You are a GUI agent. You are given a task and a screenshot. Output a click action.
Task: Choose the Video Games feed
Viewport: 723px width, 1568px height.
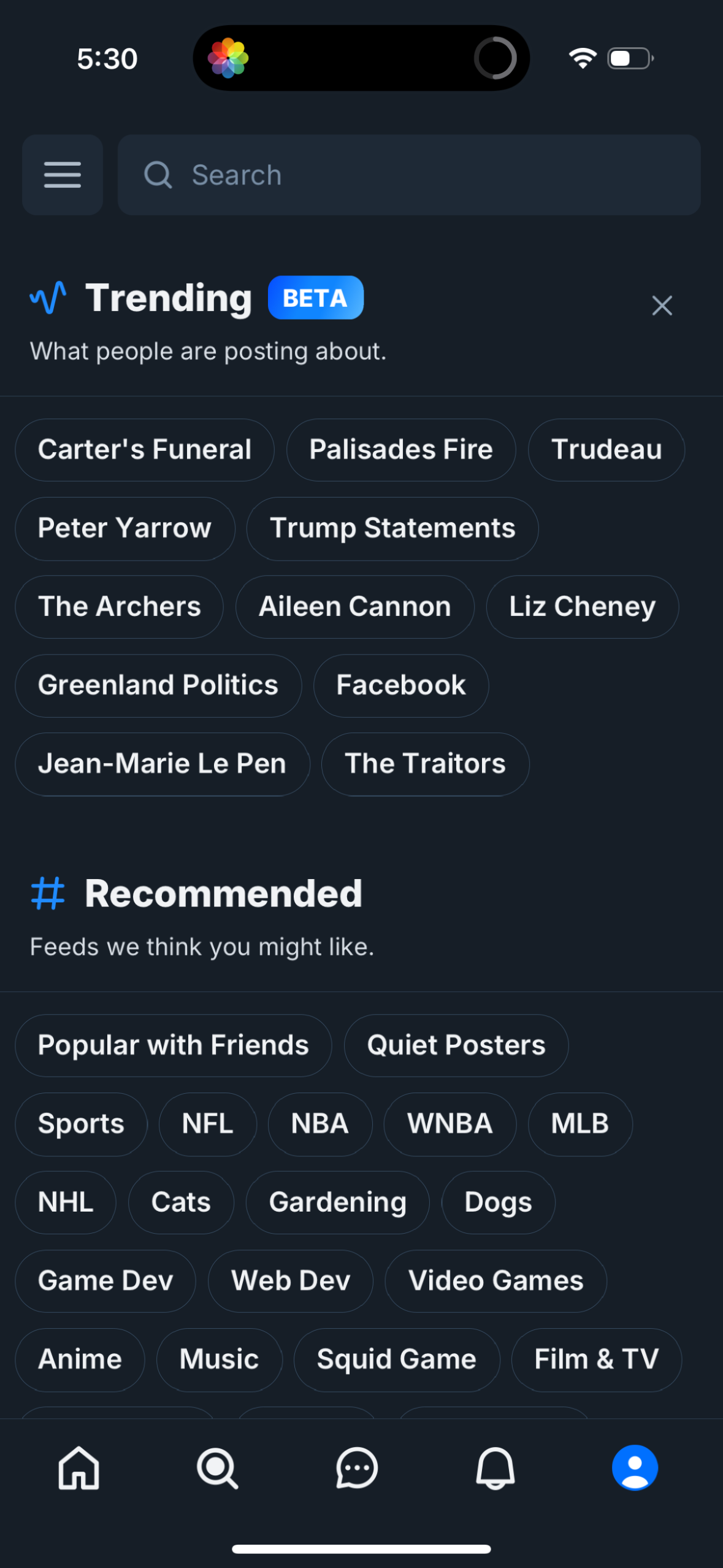(496, 1281)
